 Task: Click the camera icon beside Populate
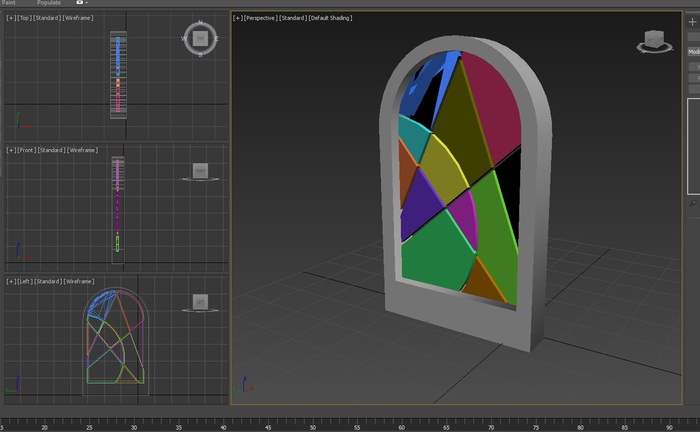pos(80,3)
